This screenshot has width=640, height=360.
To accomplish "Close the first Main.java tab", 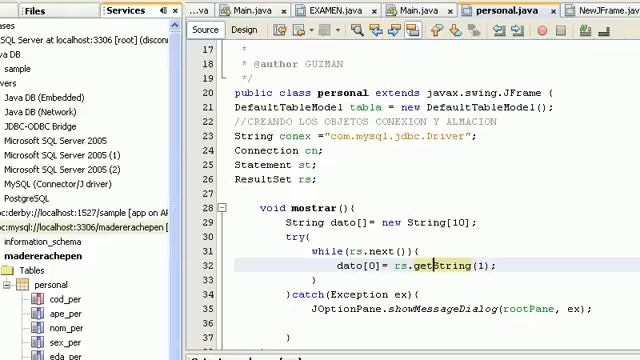I will [x=284, y=11].
